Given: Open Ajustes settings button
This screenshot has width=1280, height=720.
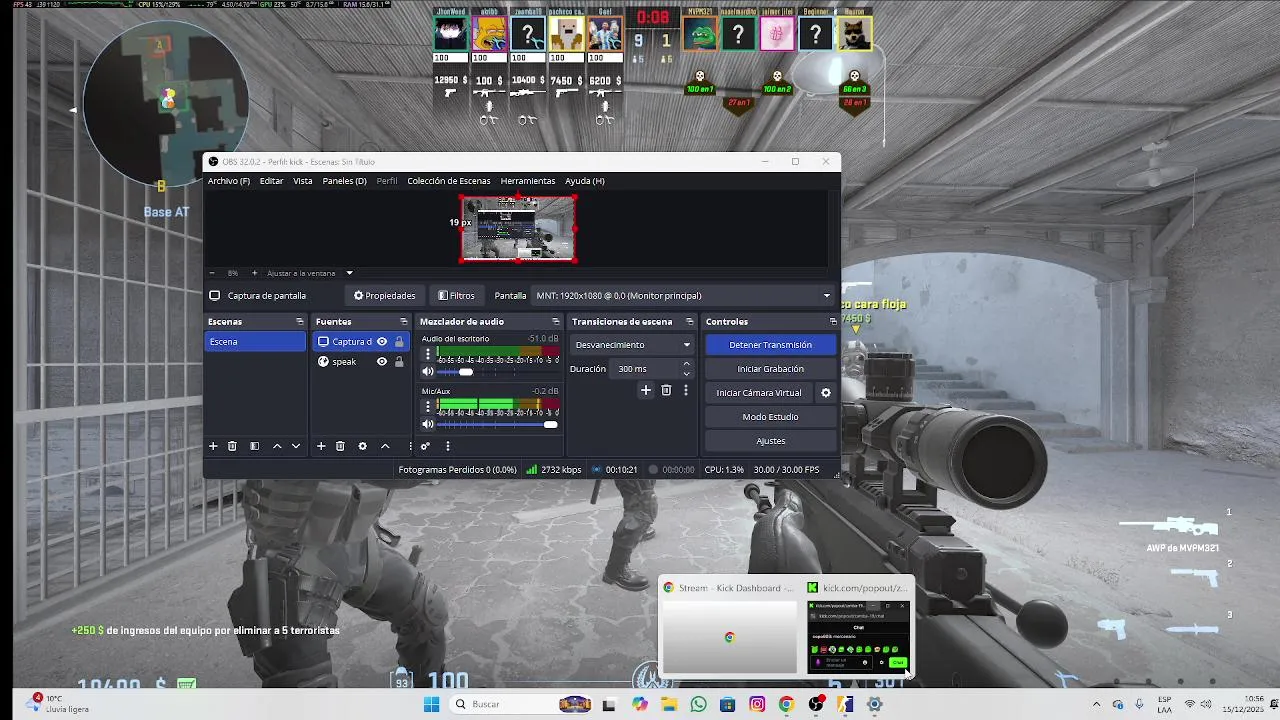Looking at the screenshot, I should 770,441.
